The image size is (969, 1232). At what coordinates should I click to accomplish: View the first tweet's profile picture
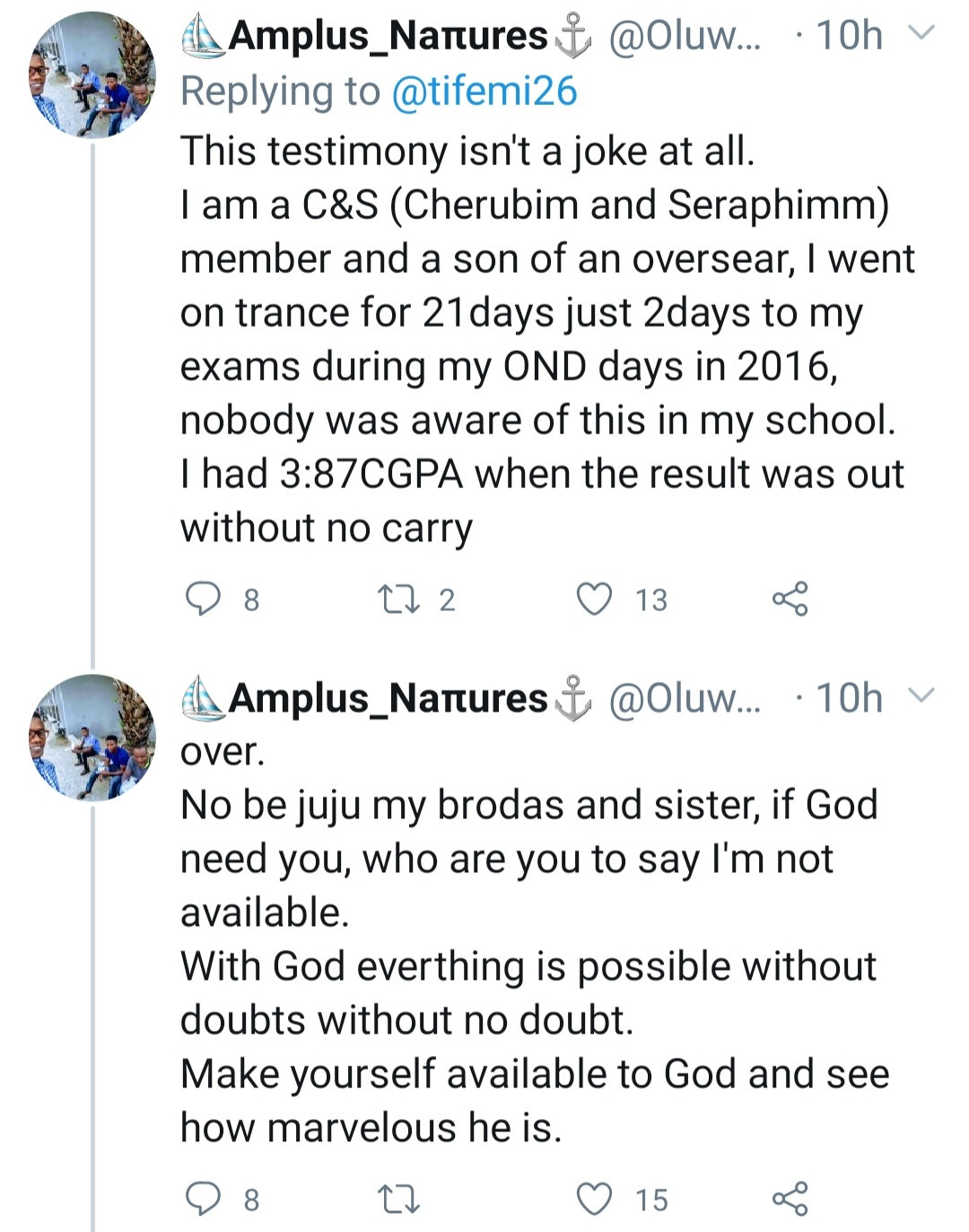tap(92, 75)
